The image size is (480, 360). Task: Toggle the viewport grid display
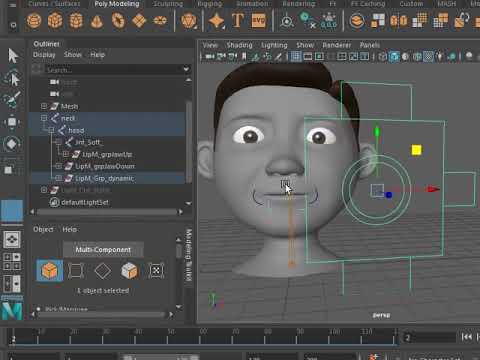coord(296,57)
